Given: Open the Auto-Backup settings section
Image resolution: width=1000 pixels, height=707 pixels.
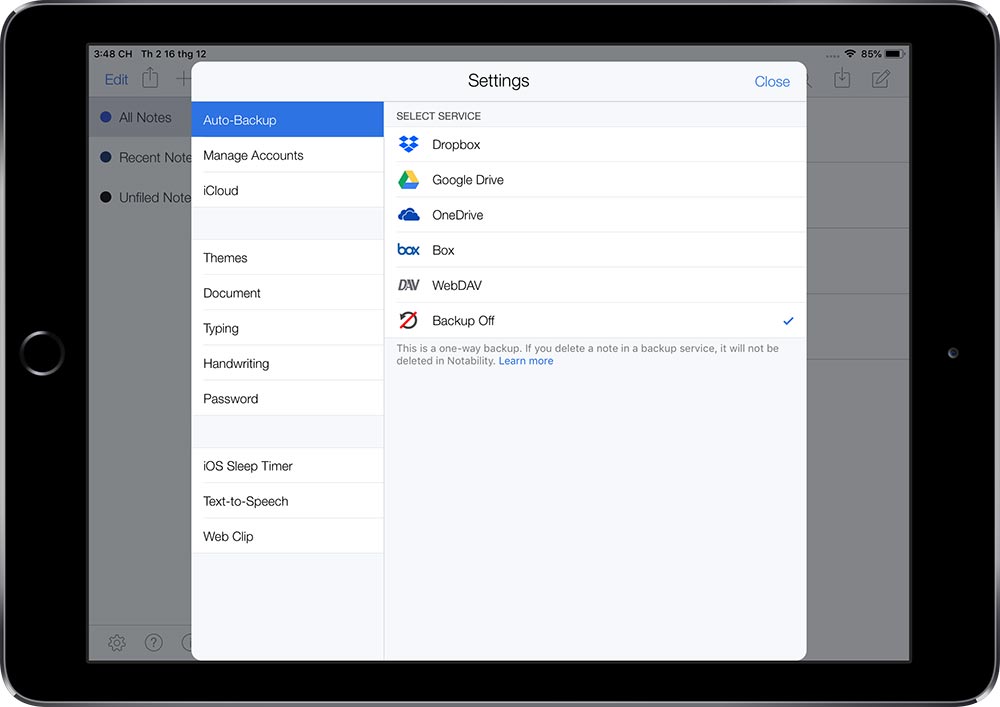Looking at the screenshot, I should point(287,120).
